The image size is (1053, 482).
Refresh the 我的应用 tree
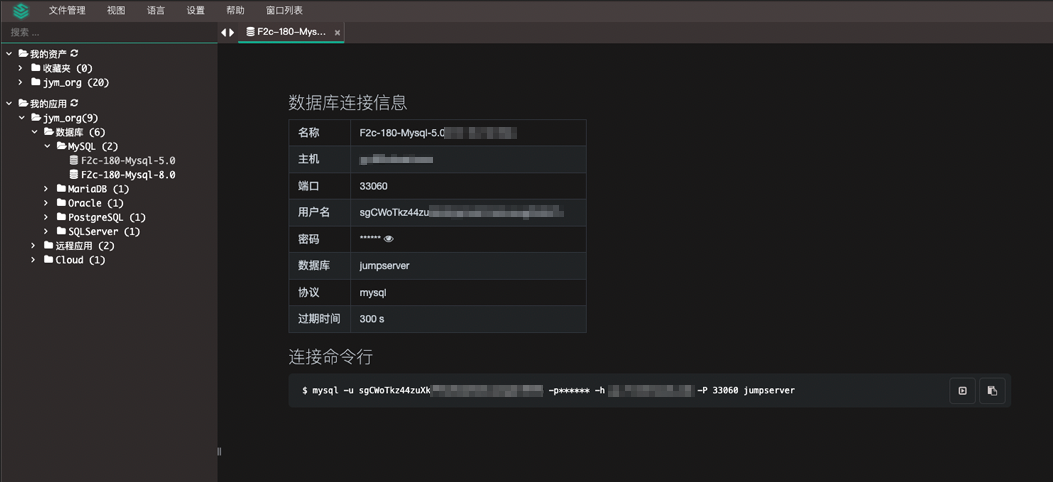pyautogui.click(x=74, y=104)
